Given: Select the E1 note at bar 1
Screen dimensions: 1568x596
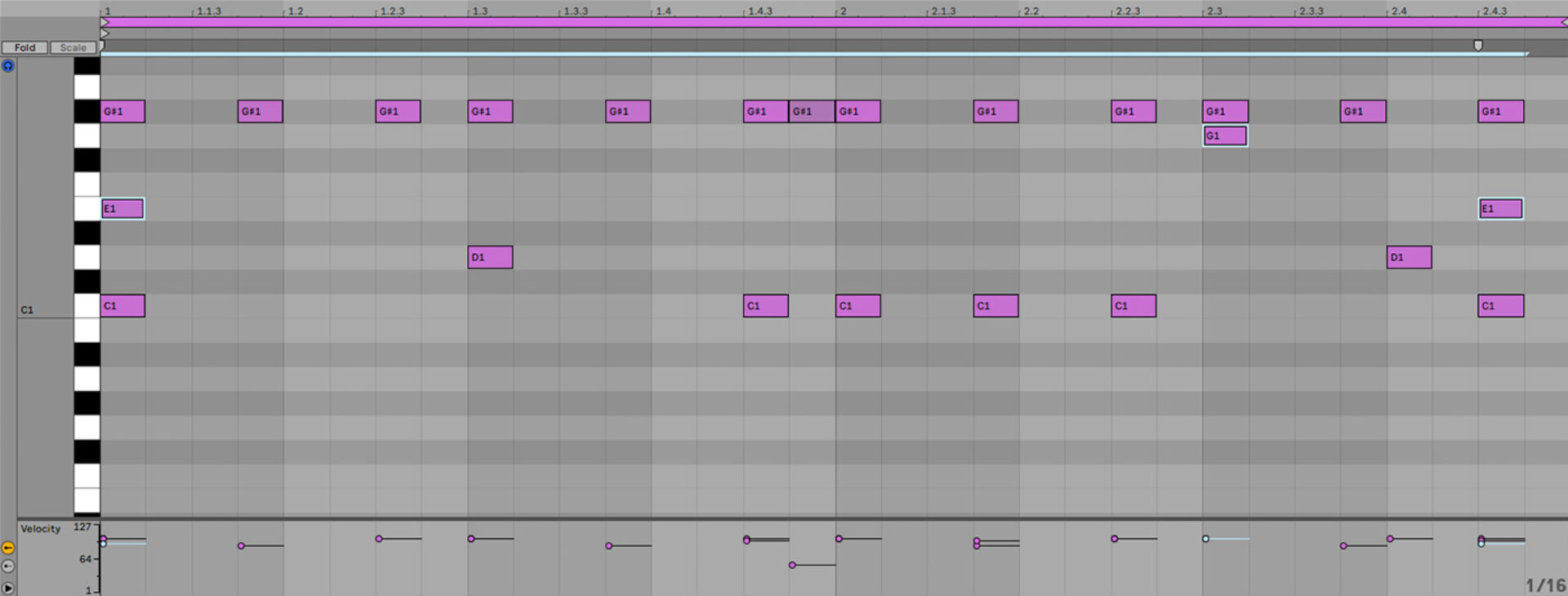Looking at the screenshot, I should click(x=122, y=209).
